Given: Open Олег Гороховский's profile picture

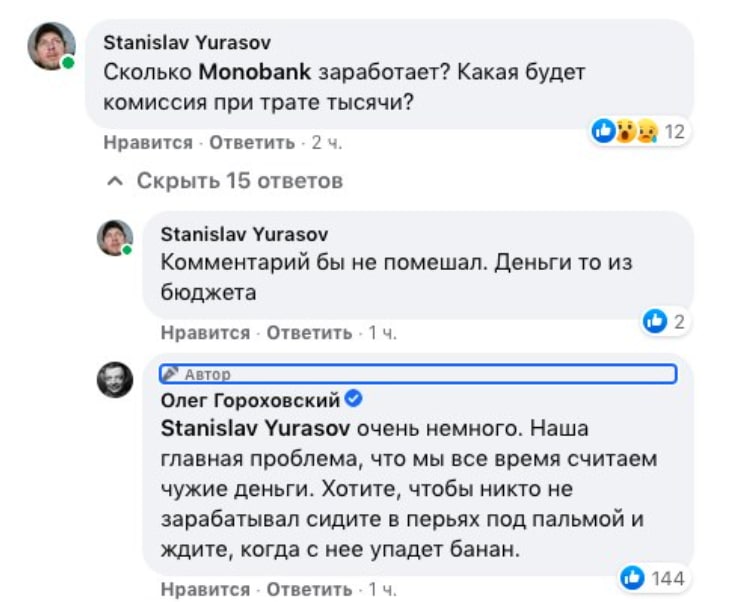Looking at the screenshot, I should click(115, 380).
